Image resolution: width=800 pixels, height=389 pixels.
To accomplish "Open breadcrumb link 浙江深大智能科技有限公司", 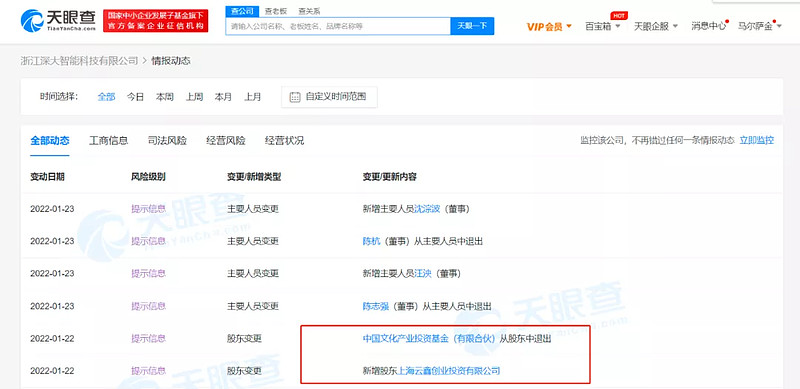I will (x=79, y=61).
